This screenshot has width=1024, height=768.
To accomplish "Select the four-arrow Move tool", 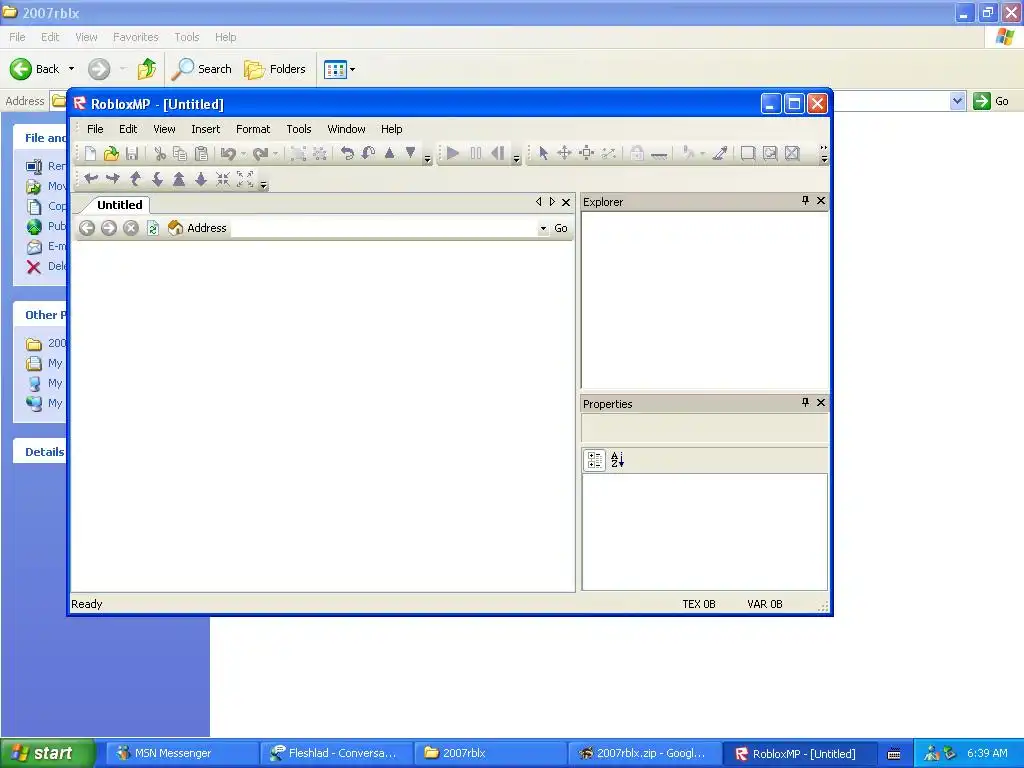I will (x=564, y=153).
